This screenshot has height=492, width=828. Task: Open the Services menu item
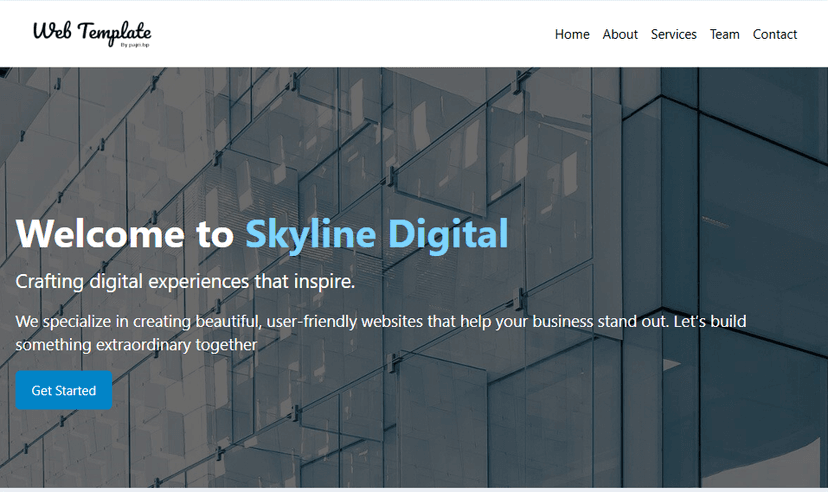click(x=673, y=34)
